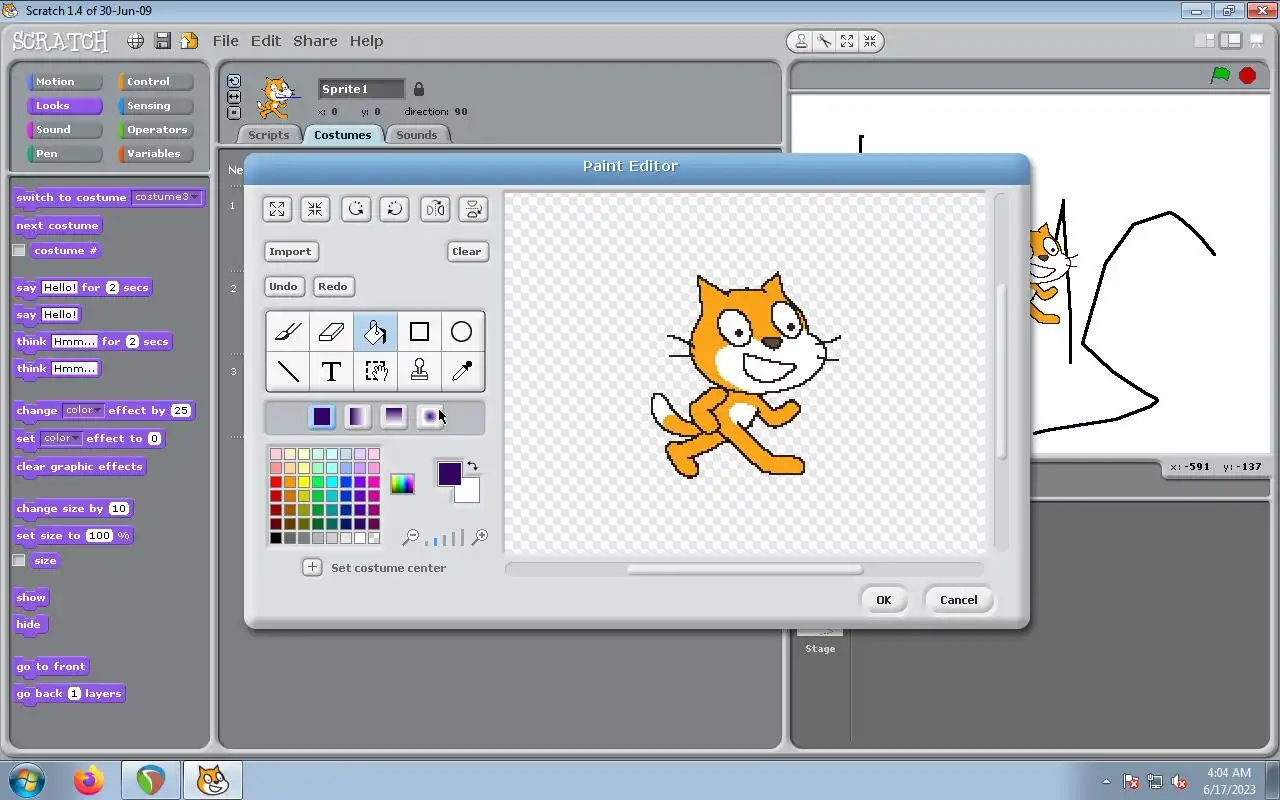Image resolution: width=1280 pixels, height=800 pixels.
Task: Choose the radial gradient fill option
Action: [430, 417]
